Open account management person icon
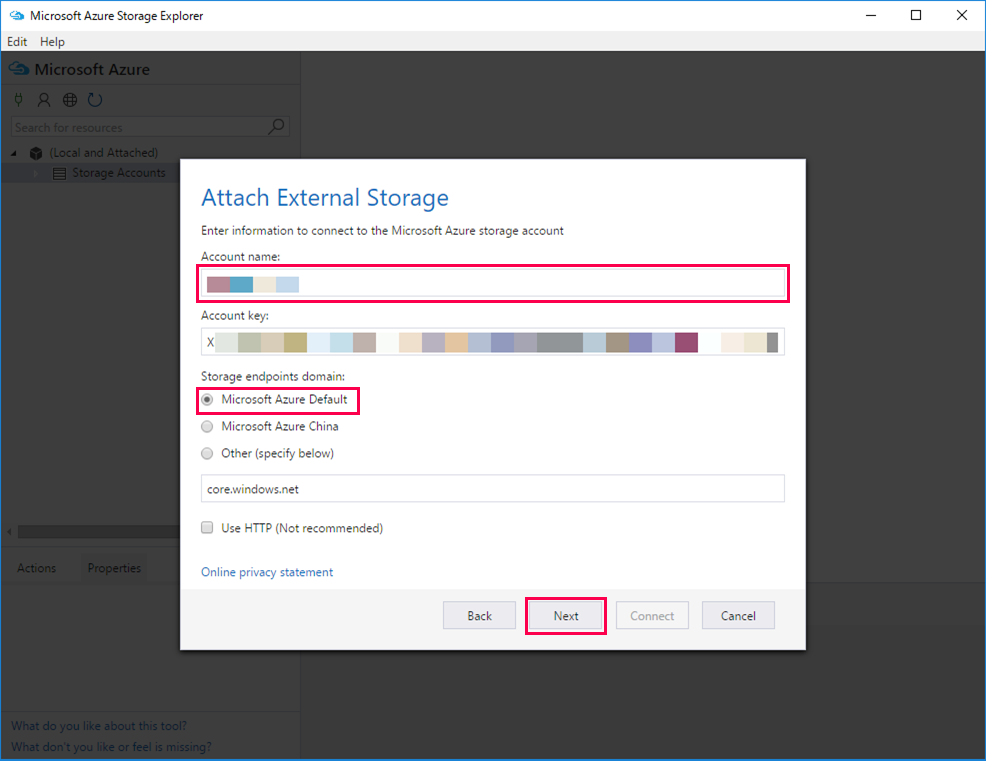Screen dimensions: 986x761 tap(44, 100)
